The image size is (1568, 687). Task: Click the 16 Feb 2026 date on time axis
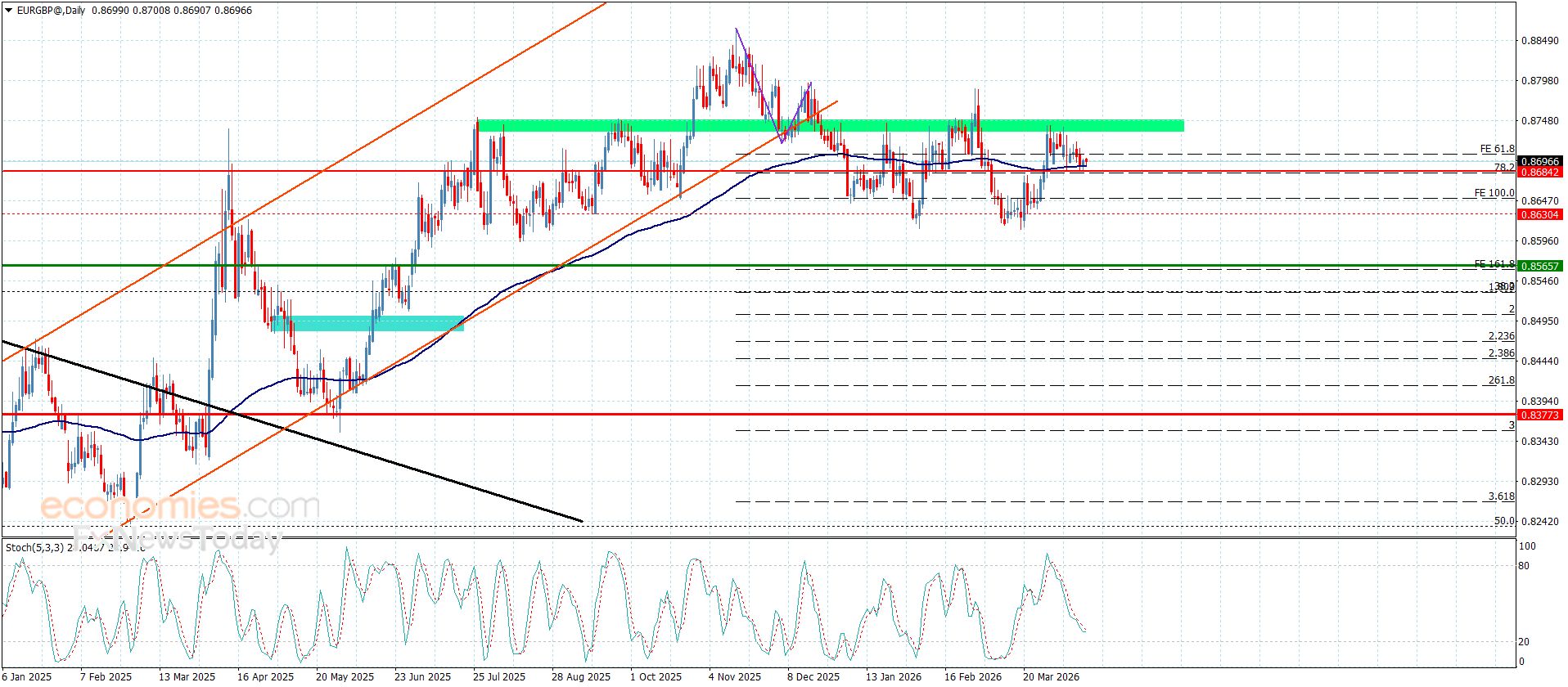click(971, 677)
